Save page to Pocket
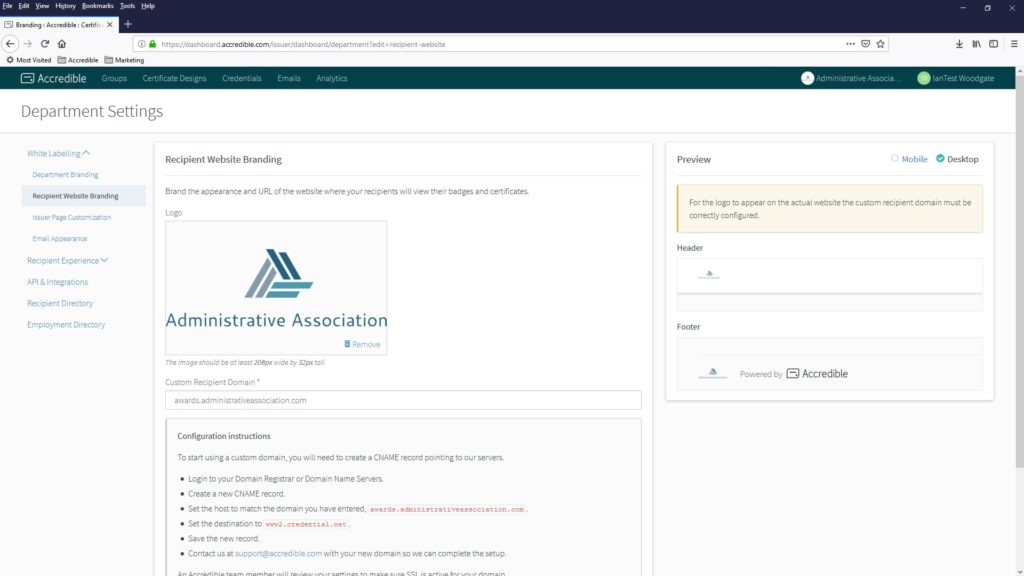 [865, 44]
